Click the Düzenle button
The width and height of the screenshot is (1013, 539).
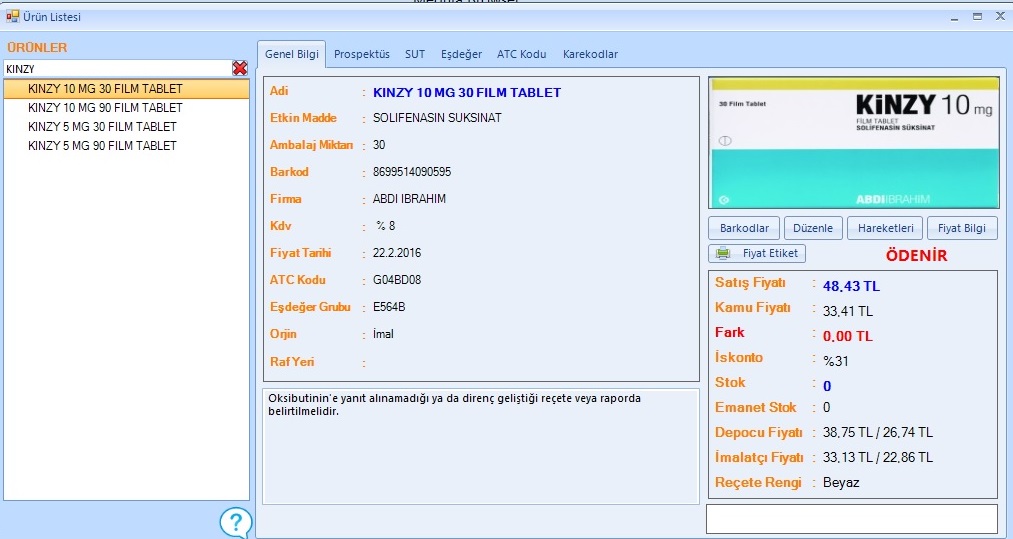tap(814, 228)
